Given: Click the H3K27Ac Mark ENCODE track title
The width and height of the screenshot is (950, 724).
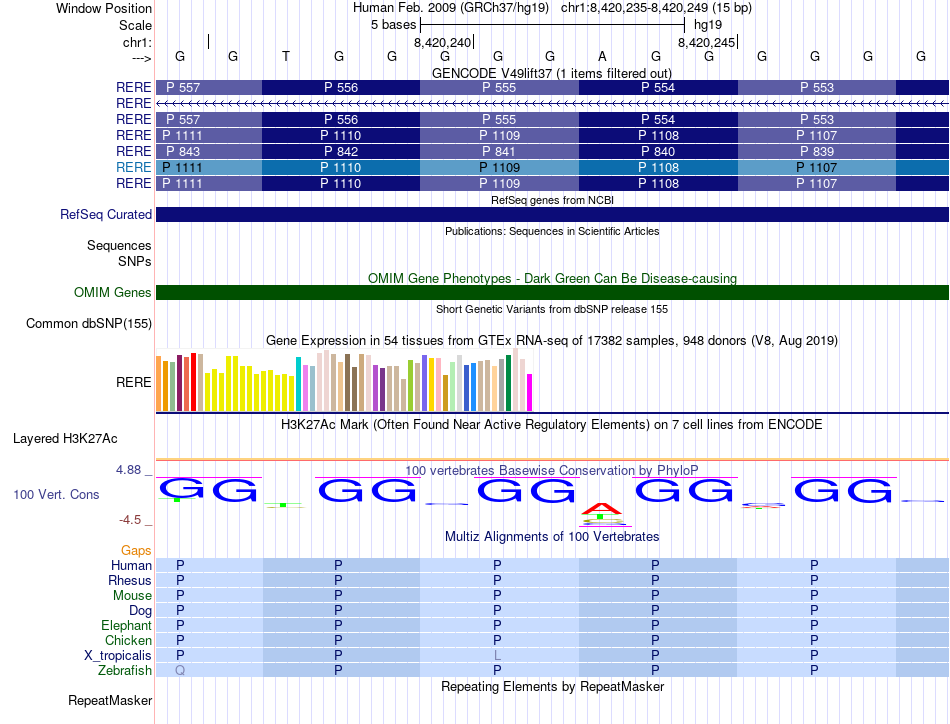Looking at the screenshot, I should point(551,424).
